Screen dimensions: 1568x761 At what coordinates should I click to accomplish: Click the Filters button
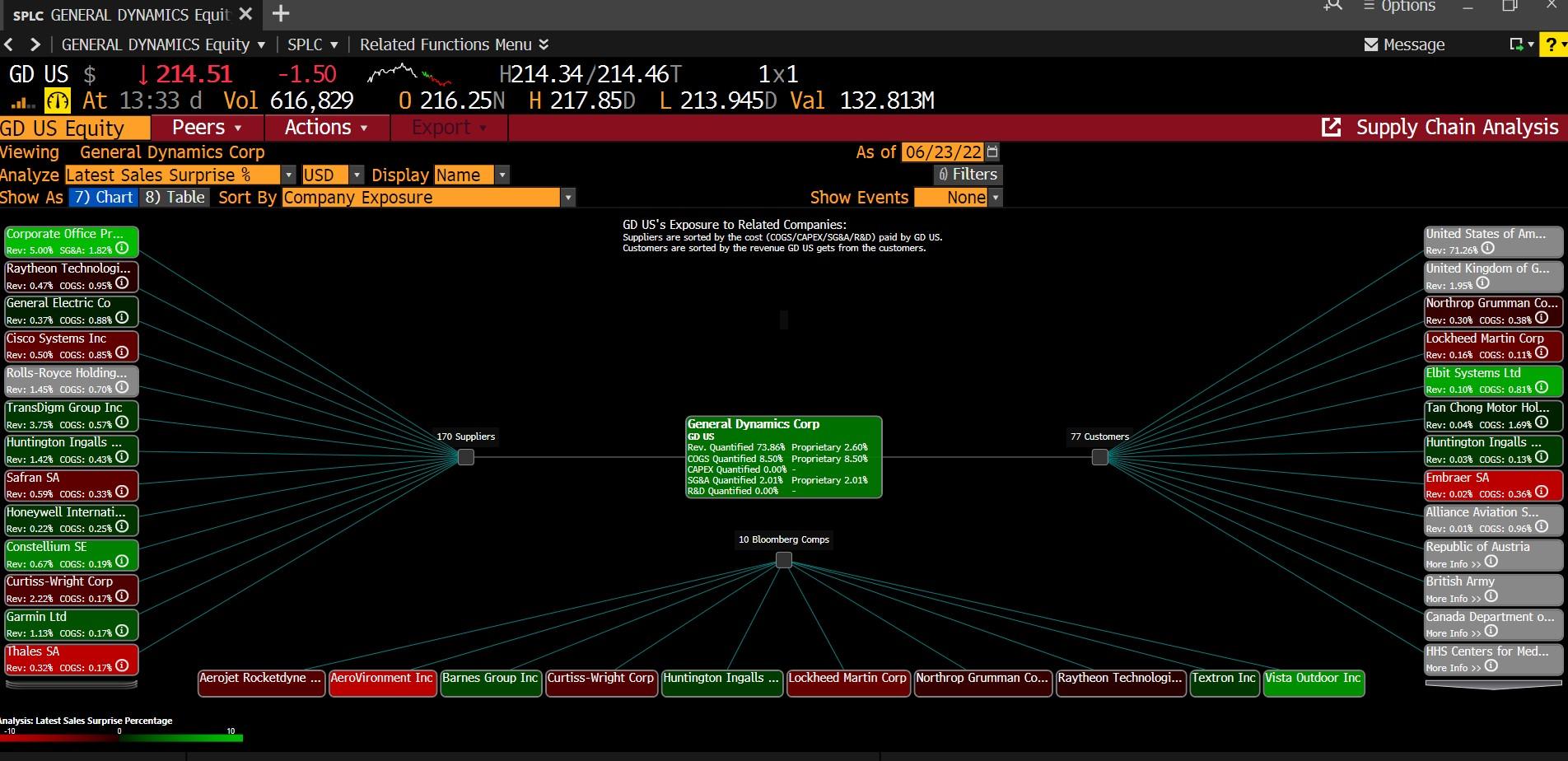[x=968, y=175]
